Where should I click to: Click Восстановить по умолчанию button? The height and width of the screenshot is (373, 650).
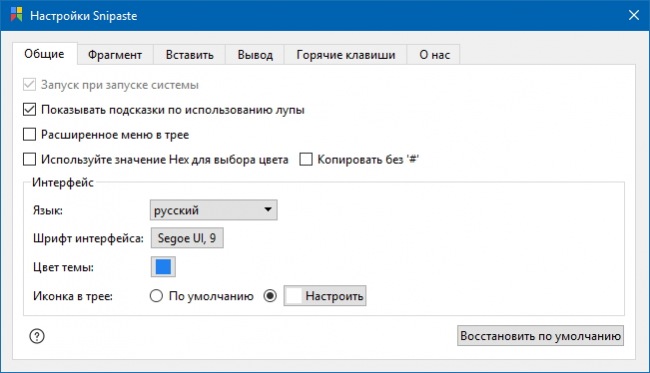[x=541, y=336]
